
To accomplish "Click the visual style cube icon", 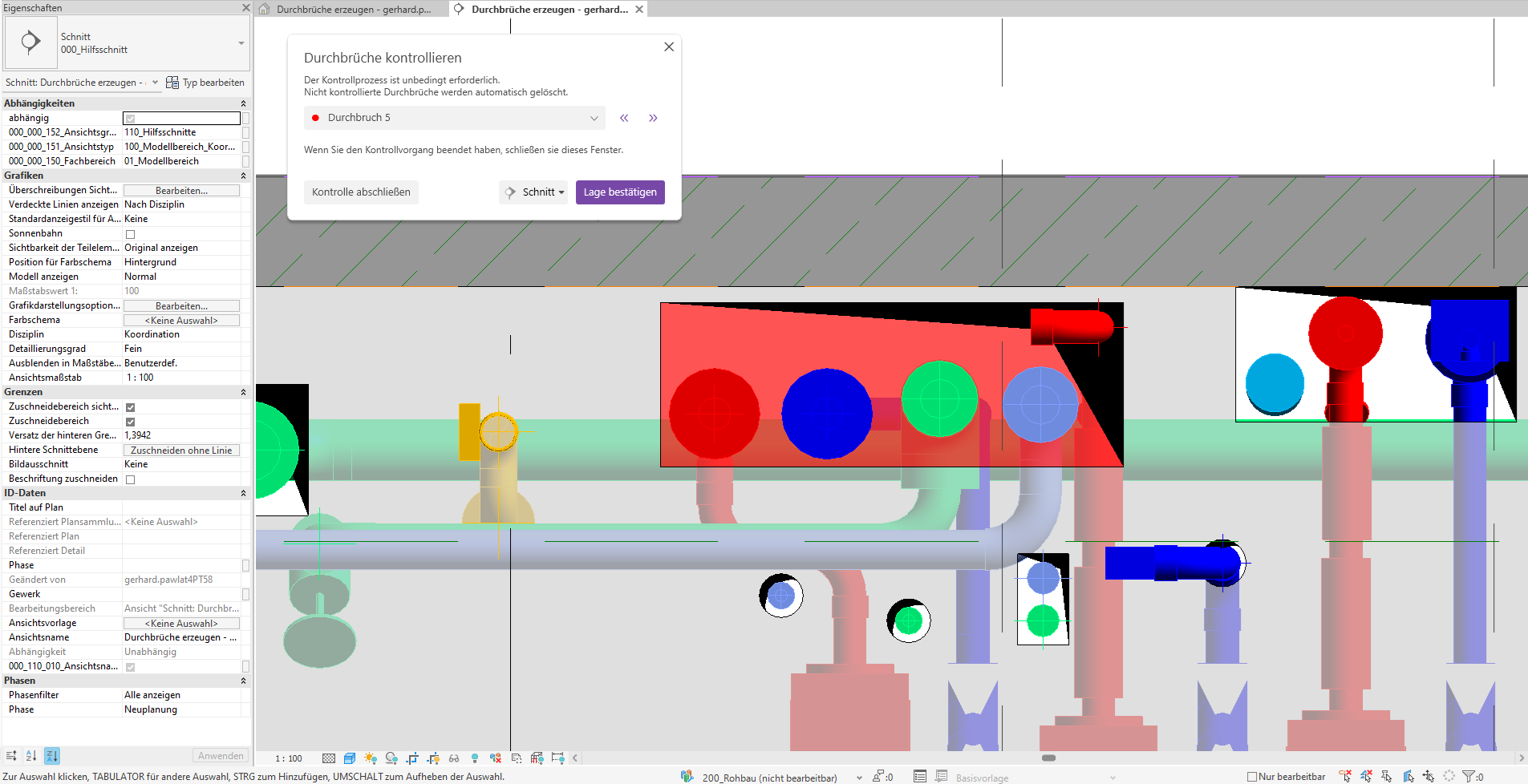I will (350, 758).
